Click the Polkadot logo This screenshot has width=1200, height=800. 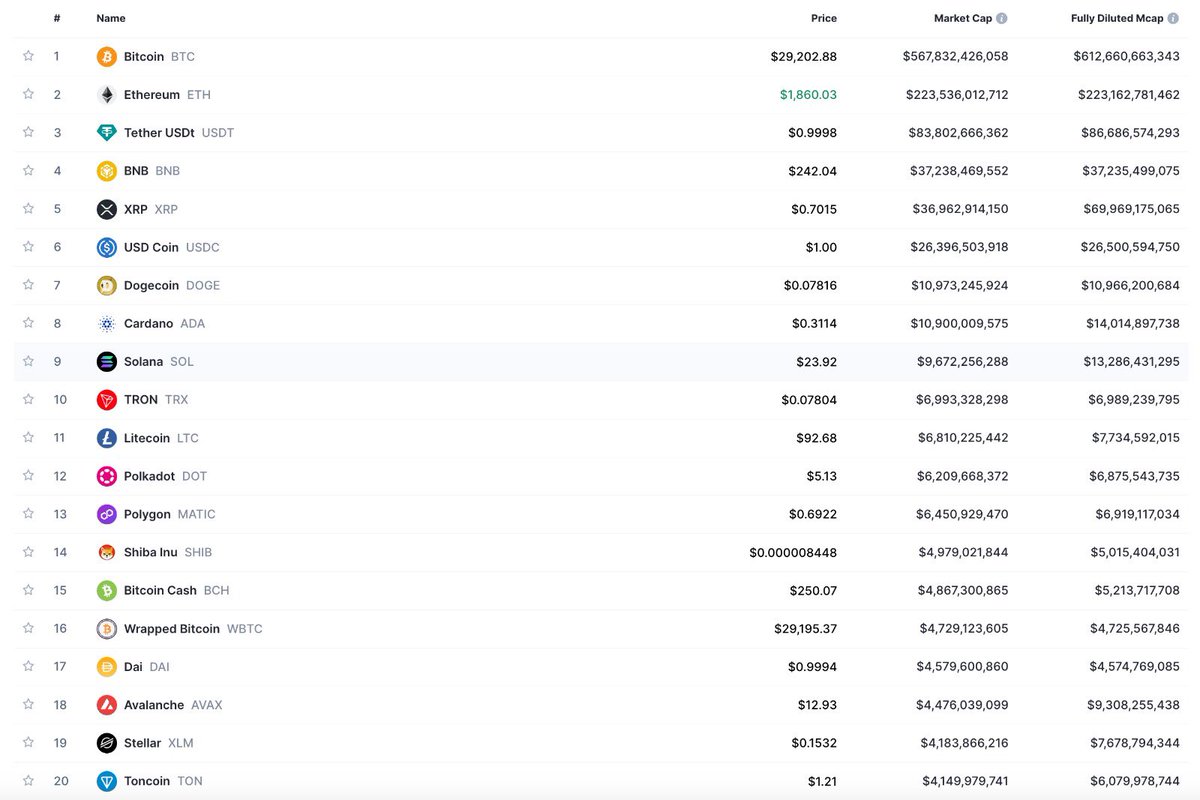[x=107, y=476]
